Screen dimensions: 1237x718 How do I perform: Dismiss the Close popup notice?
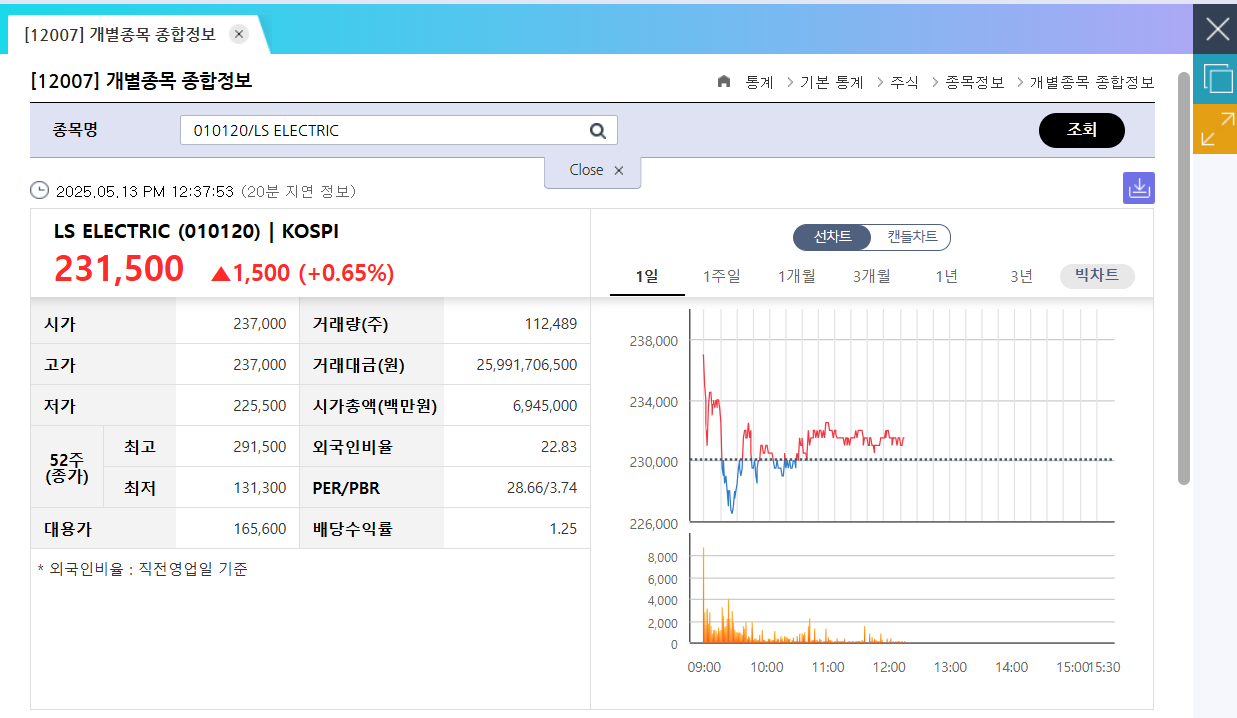618,170
